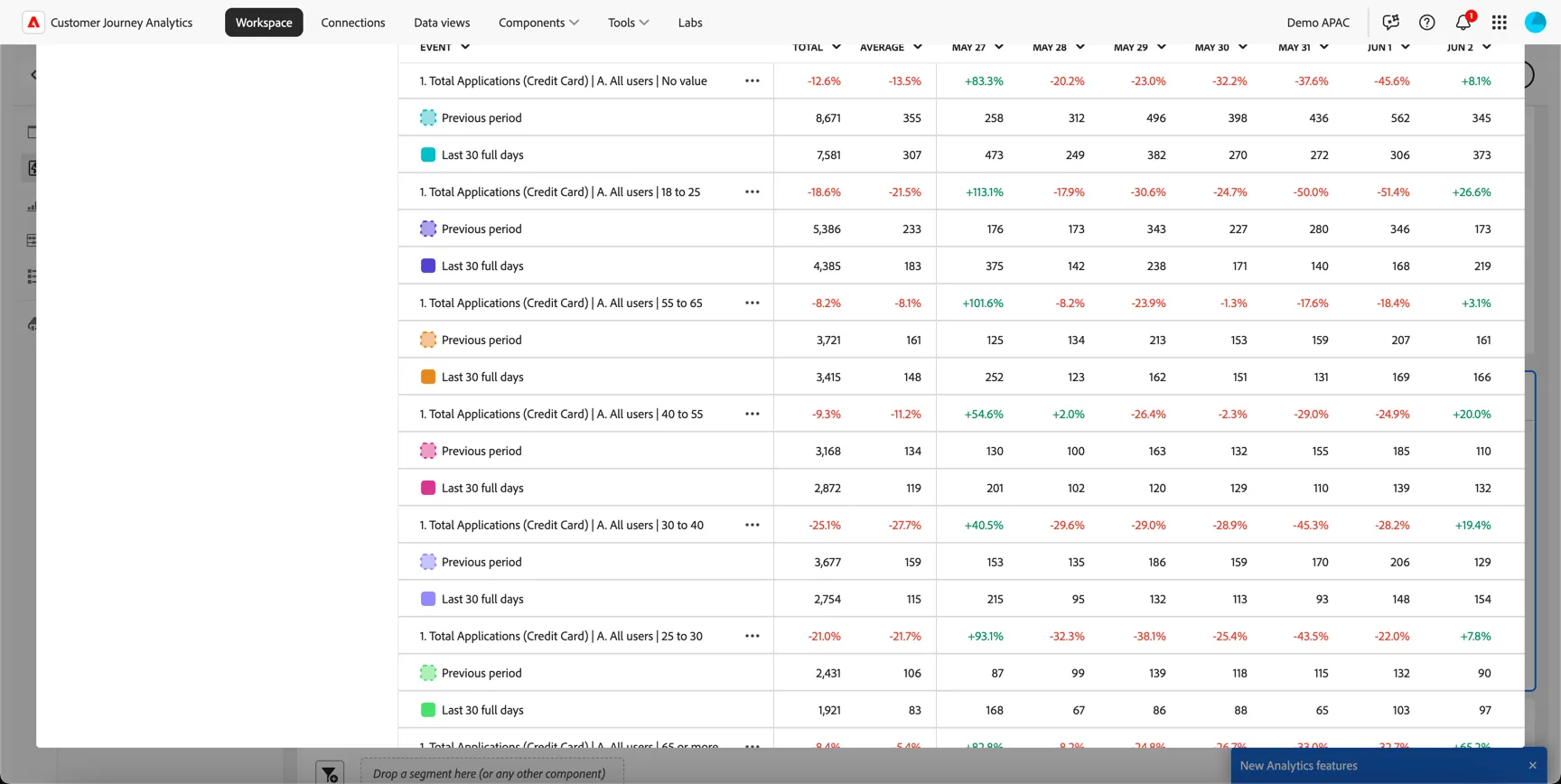The width and height of the screenshot is (1561, 784).
Task: Dismiss the New Analytics features notification
Action: click(x=1532, y=766)
